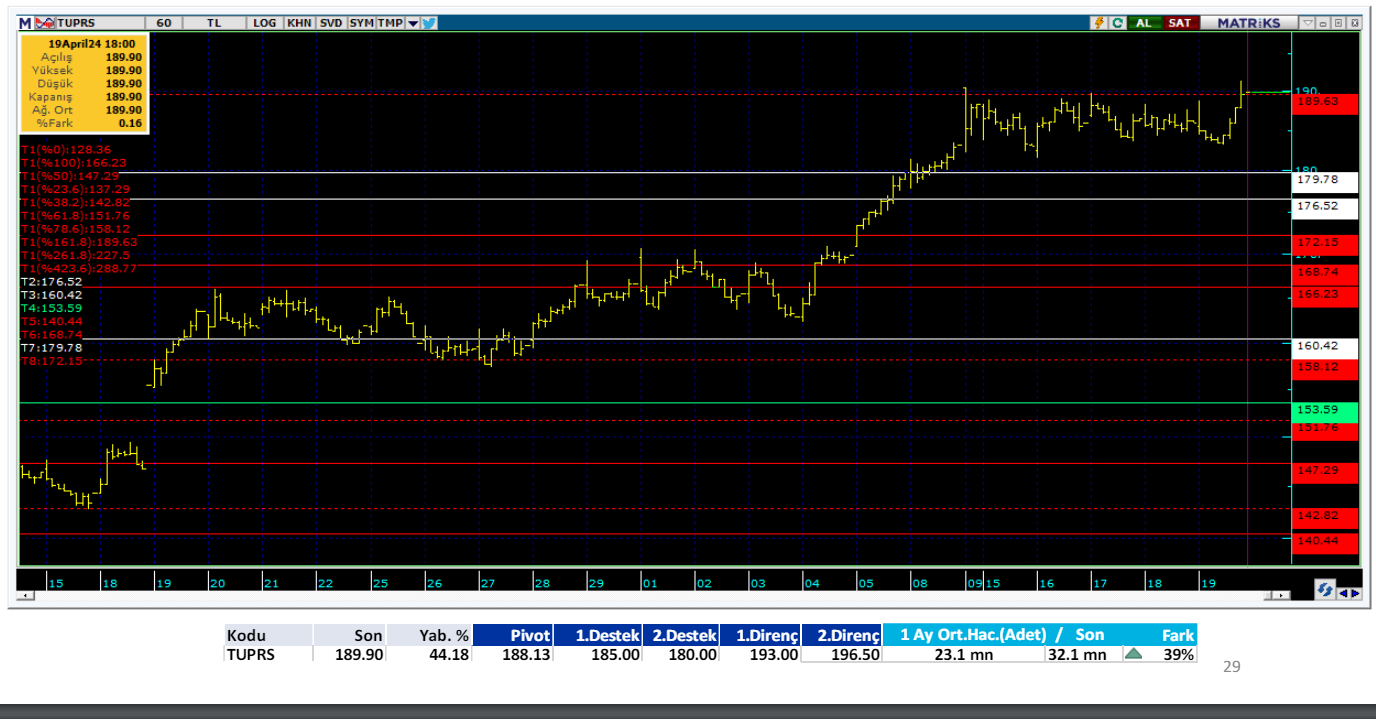The image size is (1376, 727).
Task: Click the blue right arrow navigation icon
Action: pyautogui.click(x=1355, y=592)
